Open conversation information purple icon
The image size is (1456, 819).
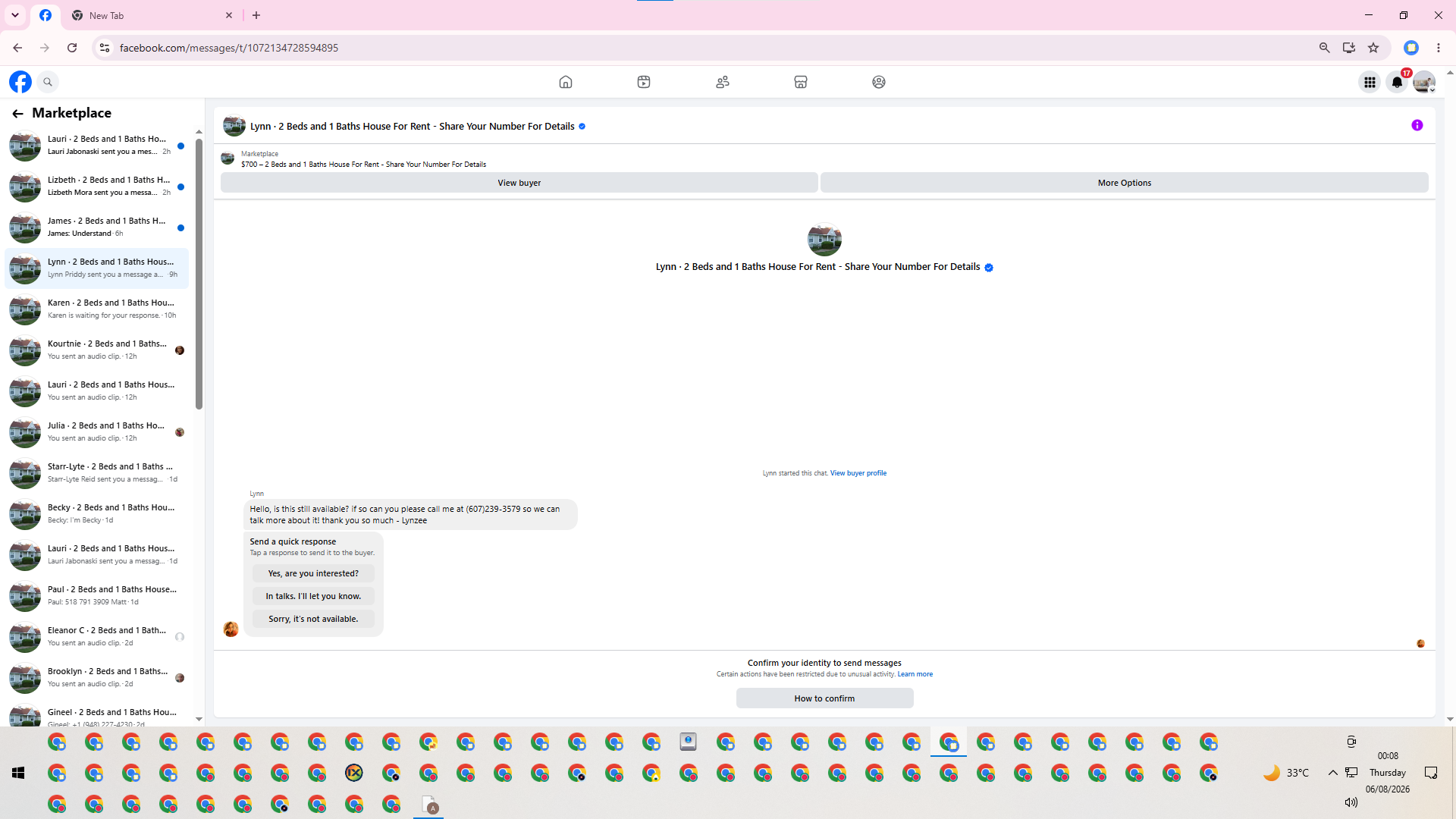1417,125
